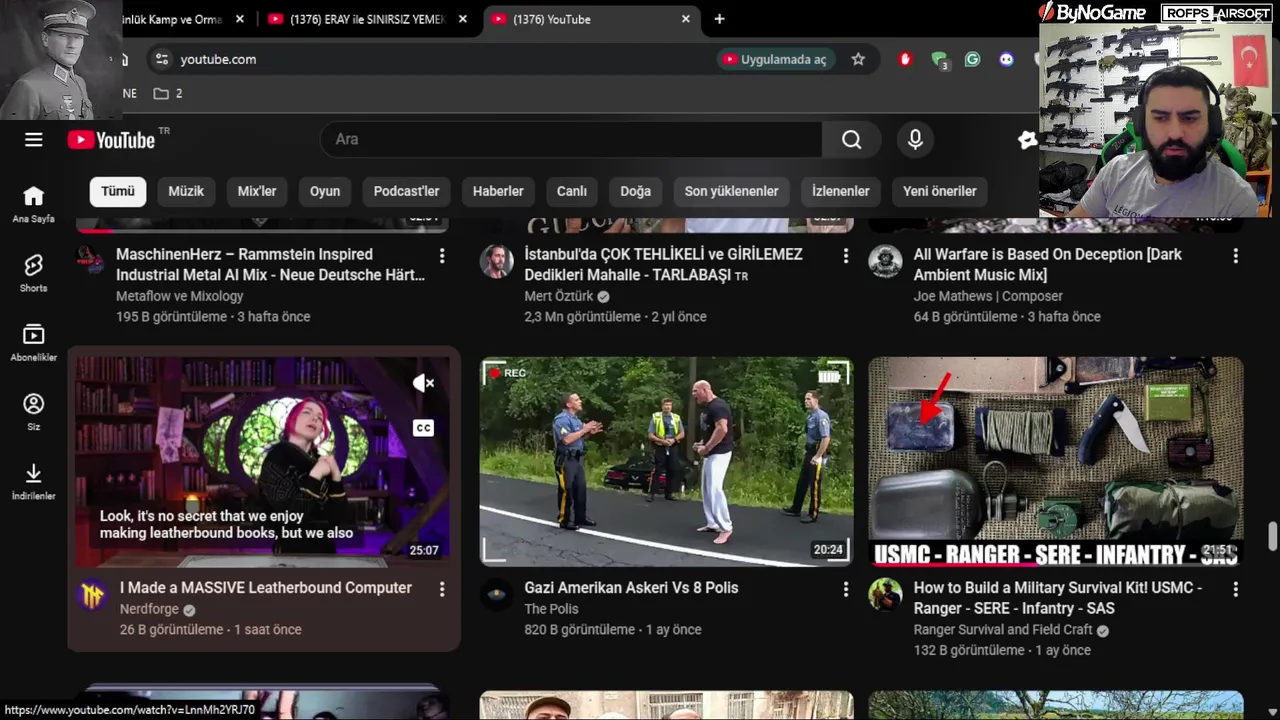Unmute the Leatherbound Computer video preview

click(x=424, y=383)
